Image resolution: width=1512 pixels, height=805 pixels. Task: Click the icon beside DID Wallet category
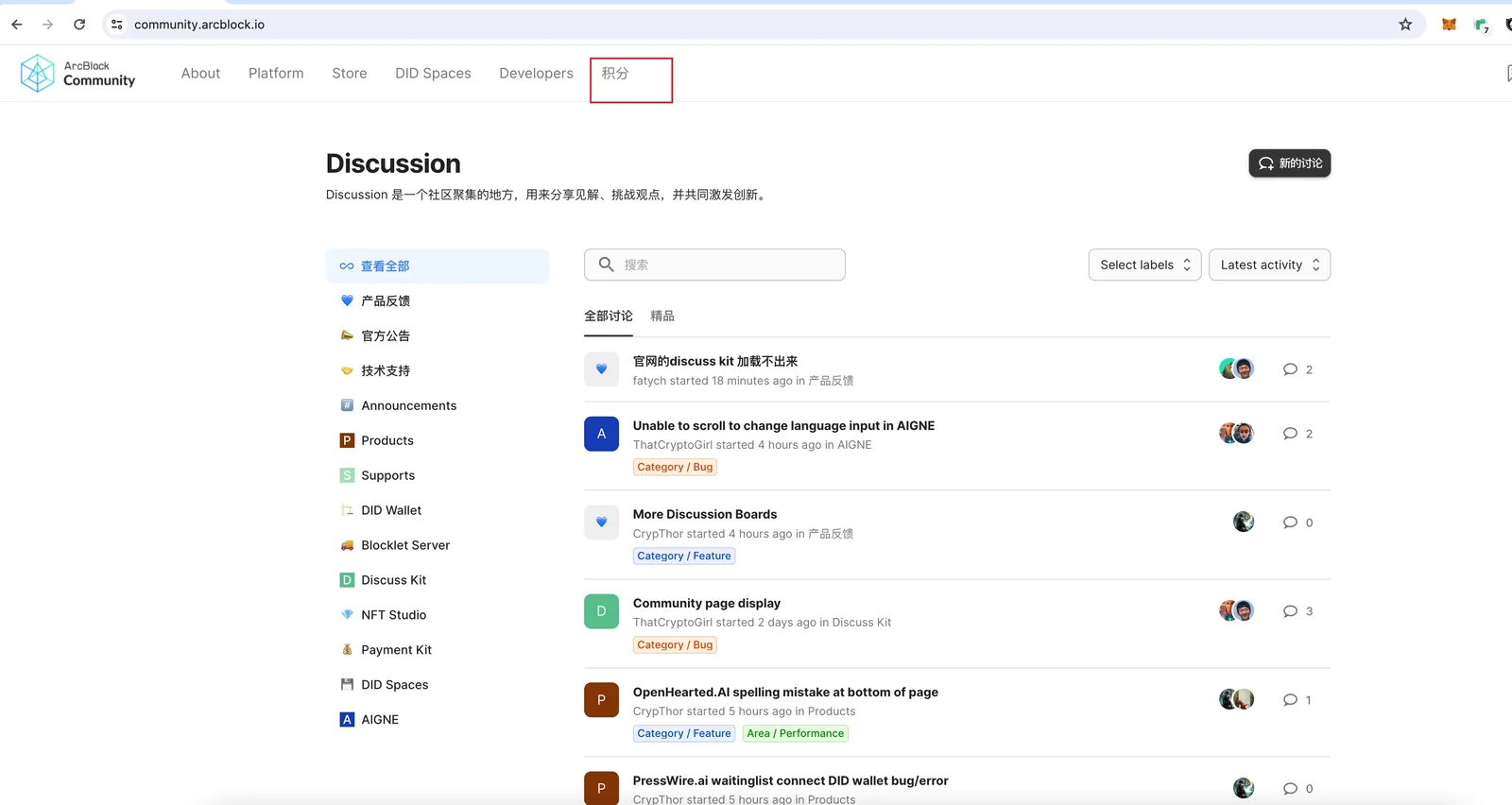[x=347, y=510]
